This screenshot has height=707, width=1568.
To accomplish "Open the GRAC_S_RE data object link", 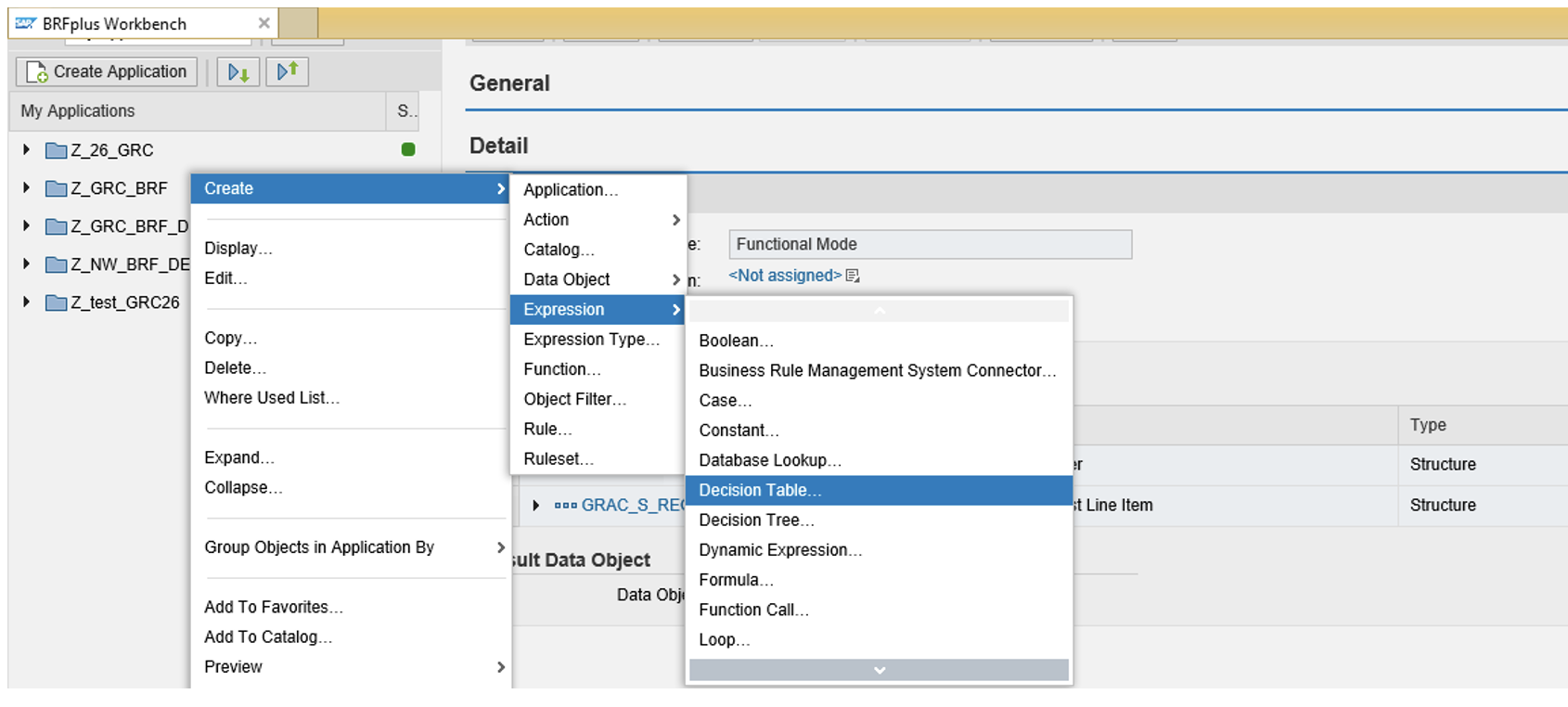I will pos(633,506).
